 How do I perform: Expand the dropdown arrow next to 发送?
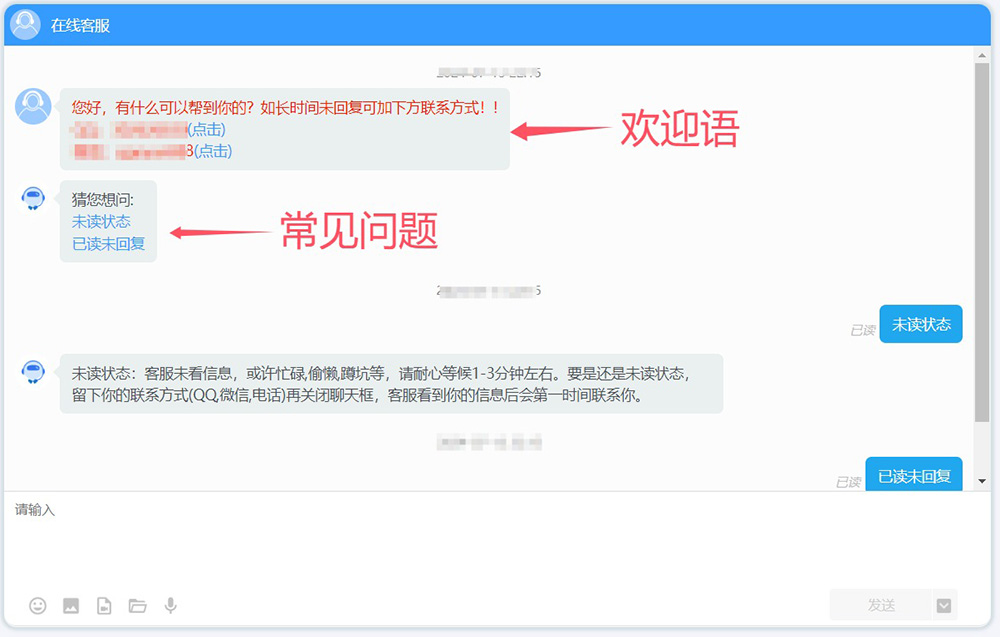pos(944,605)
